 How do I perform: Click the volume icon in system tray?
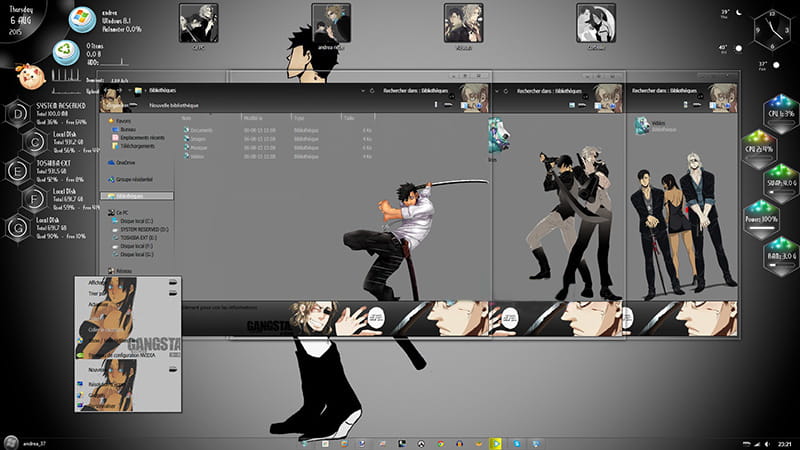pyautogui.click(x=766, y=444)
